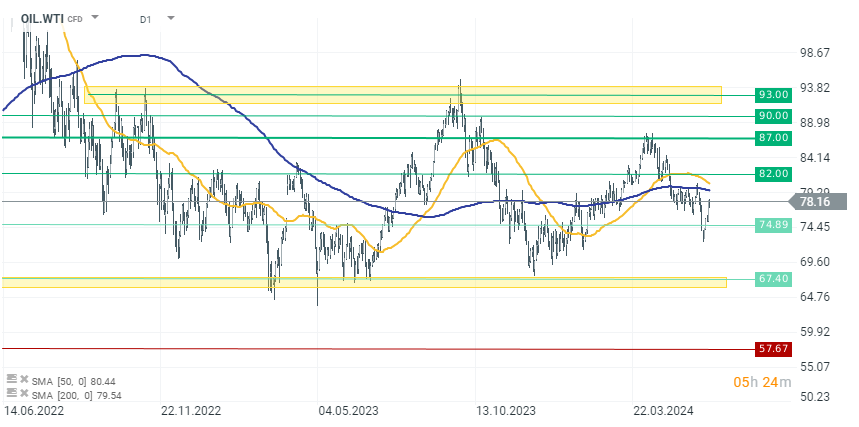Click the 05h 24m candle countdown timer
Viewport: 859px width, 427px height.
click(x=762, y=382)
